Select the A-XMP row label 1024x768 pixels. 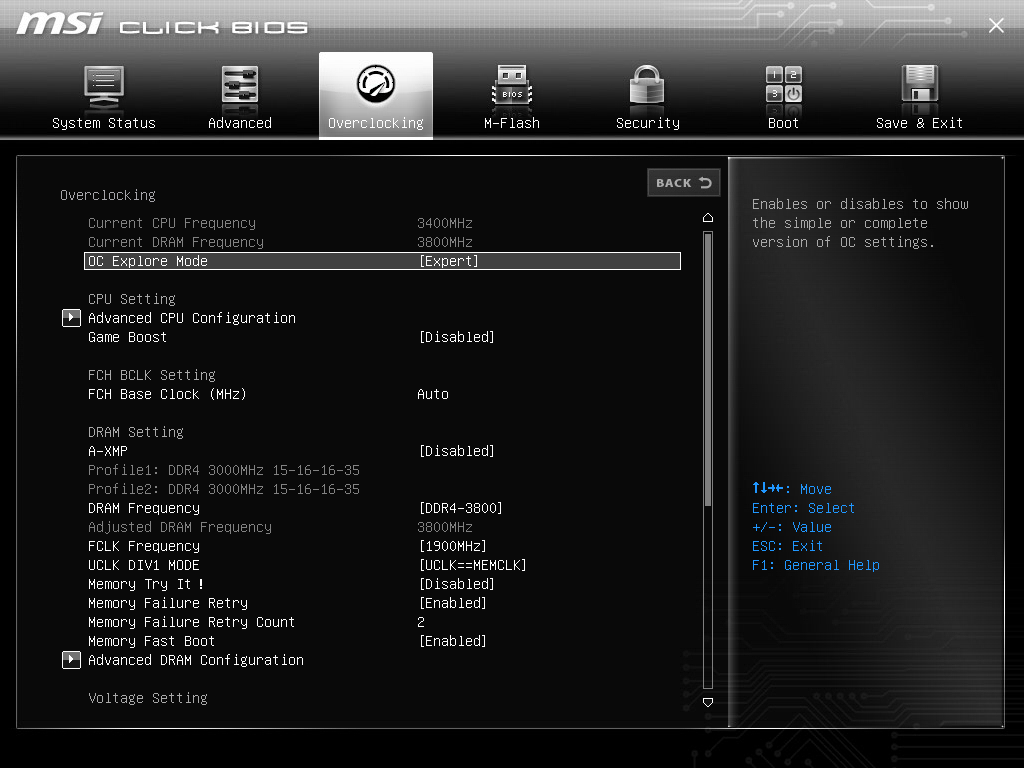tap(108, 451)
